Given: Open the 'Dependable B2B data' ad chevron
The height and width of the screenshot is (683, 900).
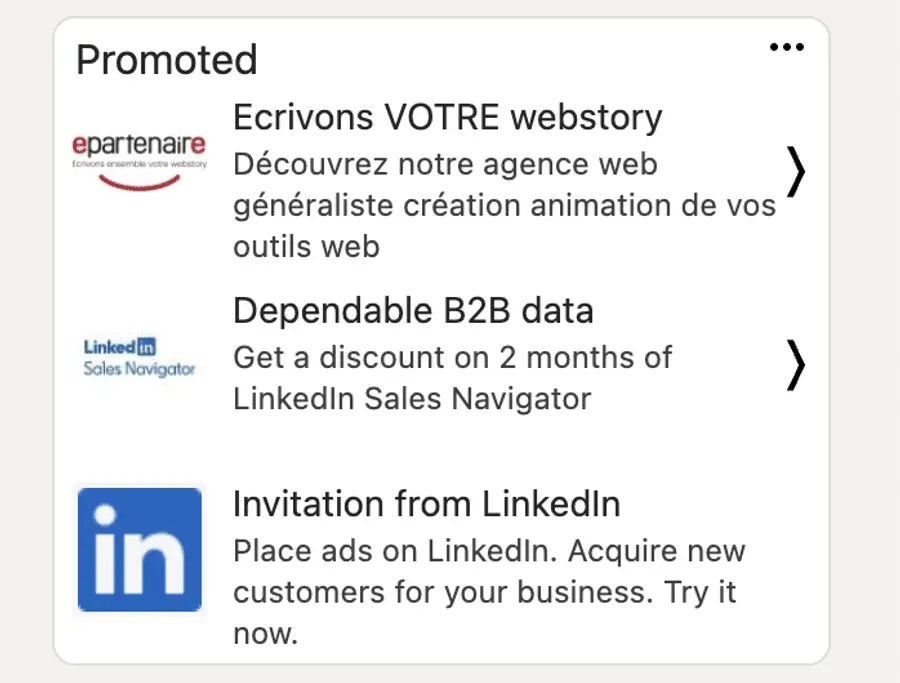Looking at the screenshot, I should [x=797, y=366].
